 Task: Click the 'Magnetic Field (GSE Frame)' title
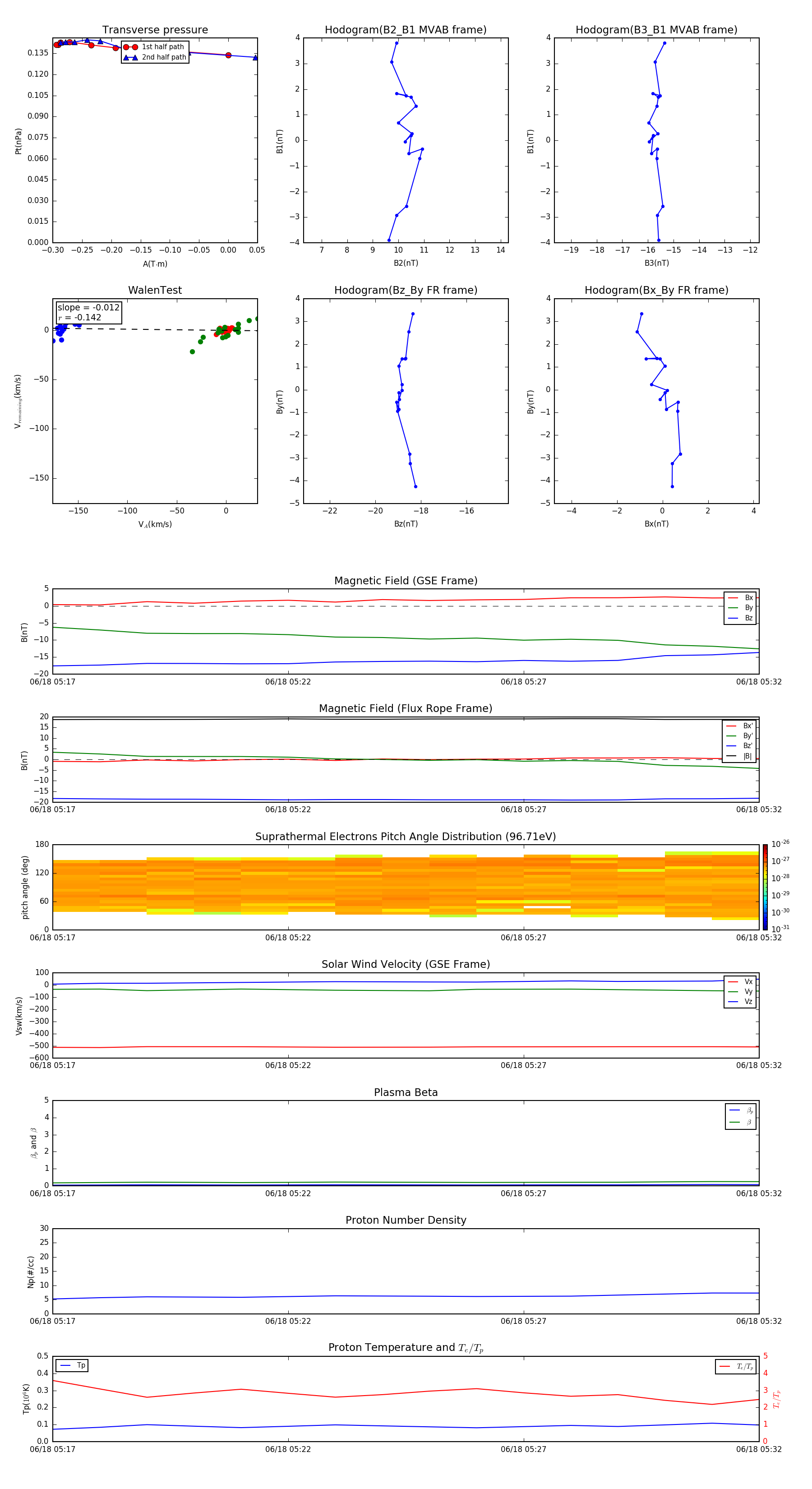pos(406,581)
